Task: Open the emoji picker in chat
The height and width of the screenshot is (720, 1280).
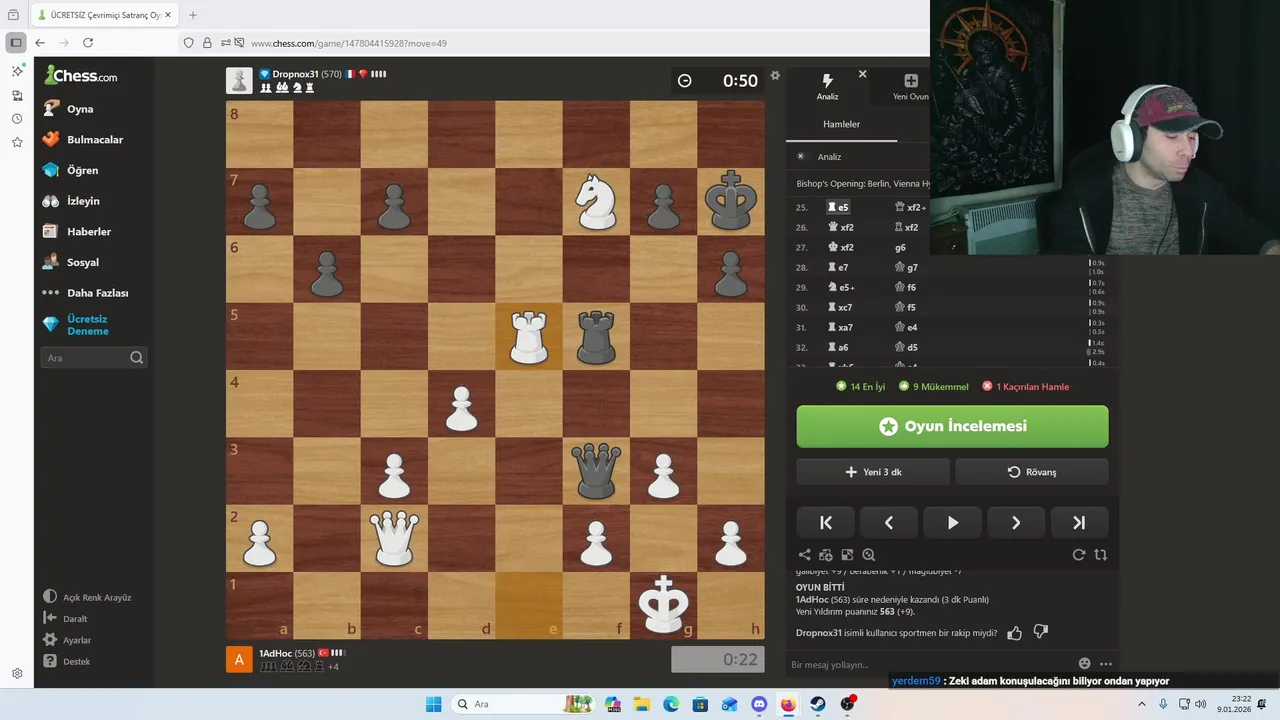Action: coord(1085,664)
